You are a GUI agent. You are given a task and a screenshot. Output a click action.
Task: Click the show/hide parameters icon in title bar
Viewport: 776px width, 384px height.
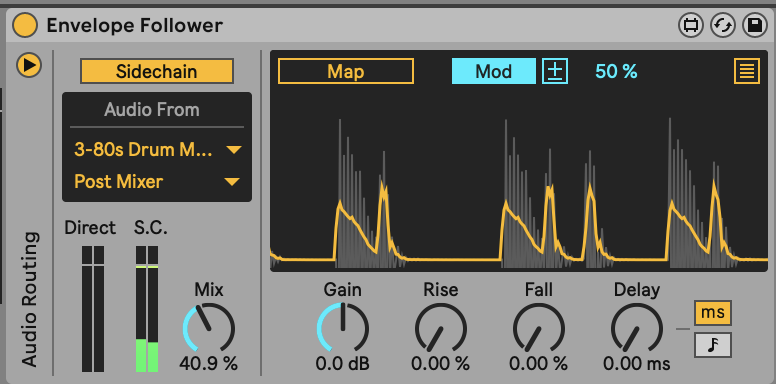click(690, 25)
